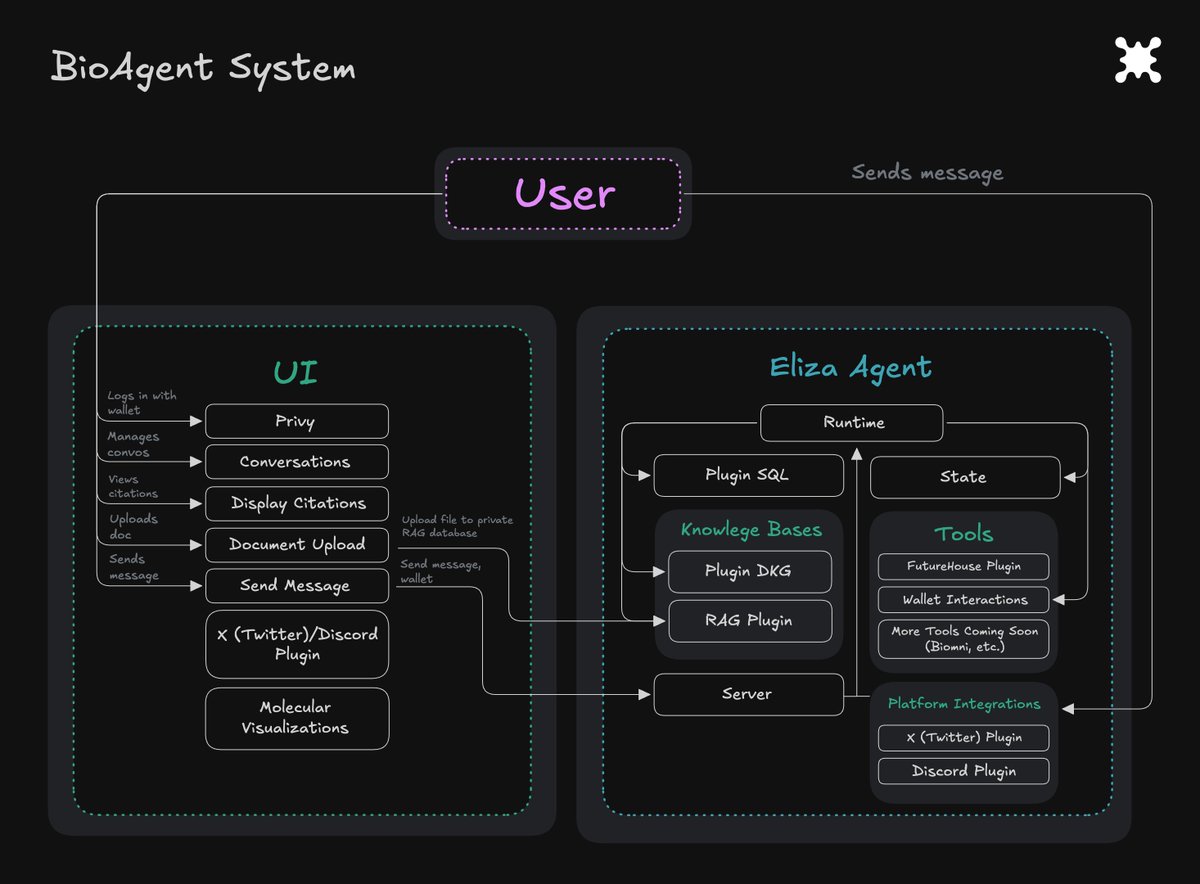The width and height of the screenshot is (1200, 884).
Task: Click the RAG Plugin block
Action: coord(749,620)
